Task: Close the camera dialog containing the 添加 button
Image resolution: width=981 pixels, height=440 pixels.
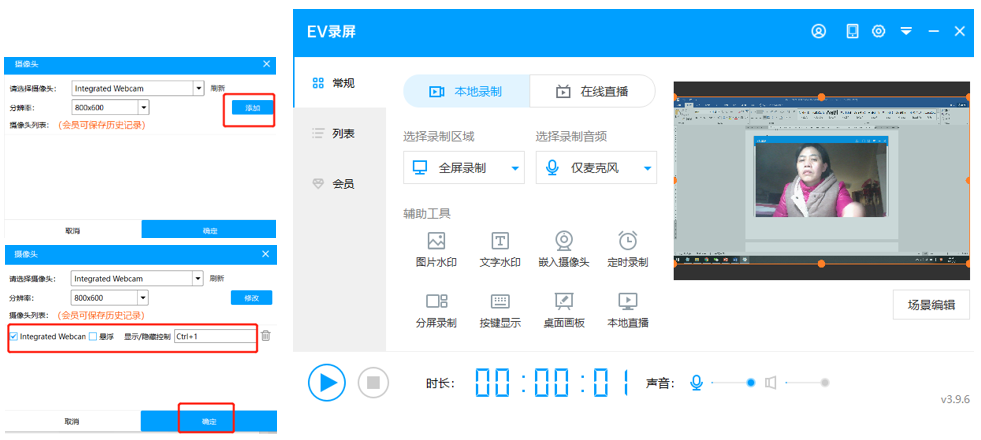Action: pos(267,64)
